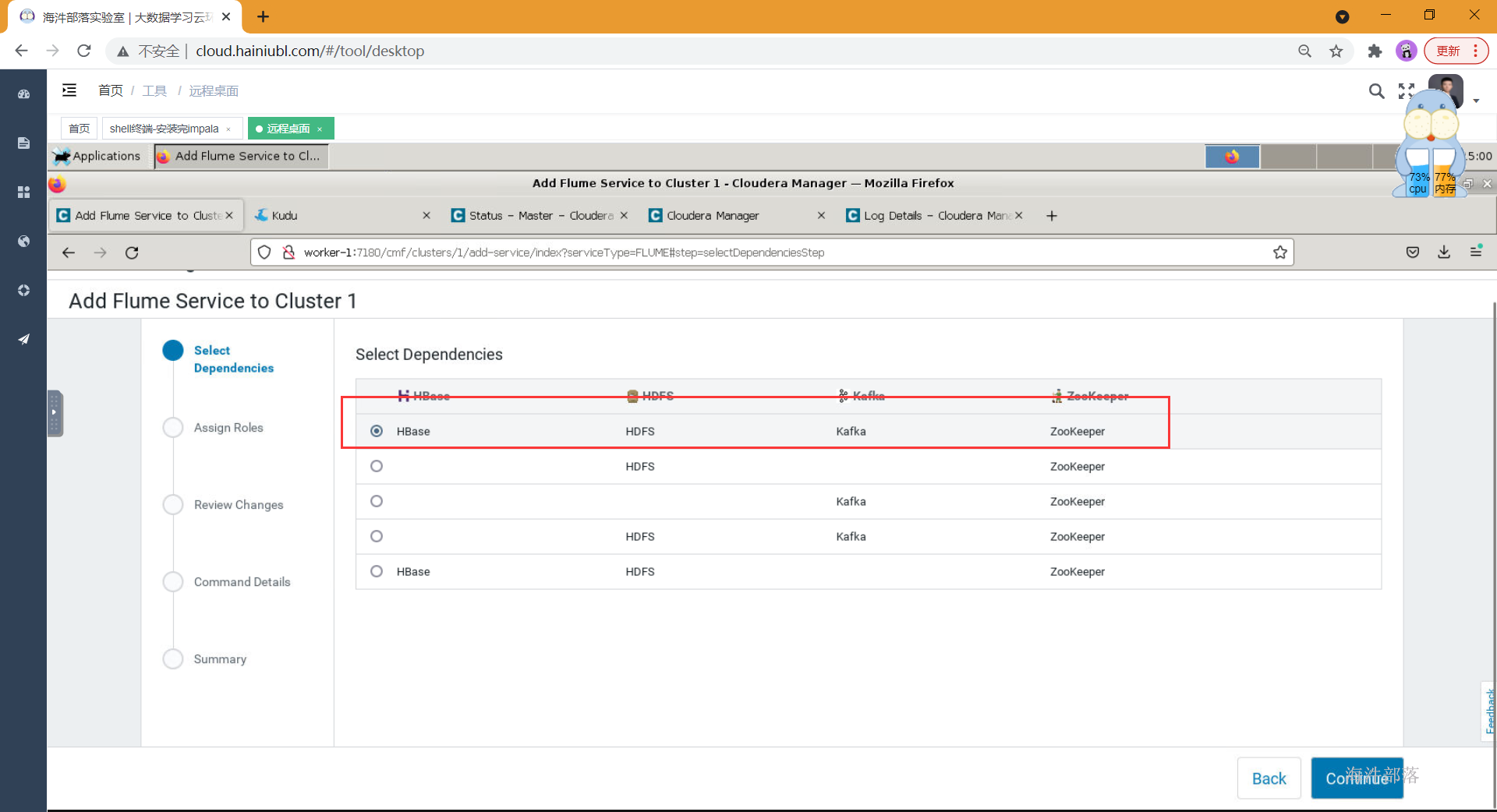Click Firefox forward arrow
This screenshot has height=812, width=1497.
tap(100, 252)
